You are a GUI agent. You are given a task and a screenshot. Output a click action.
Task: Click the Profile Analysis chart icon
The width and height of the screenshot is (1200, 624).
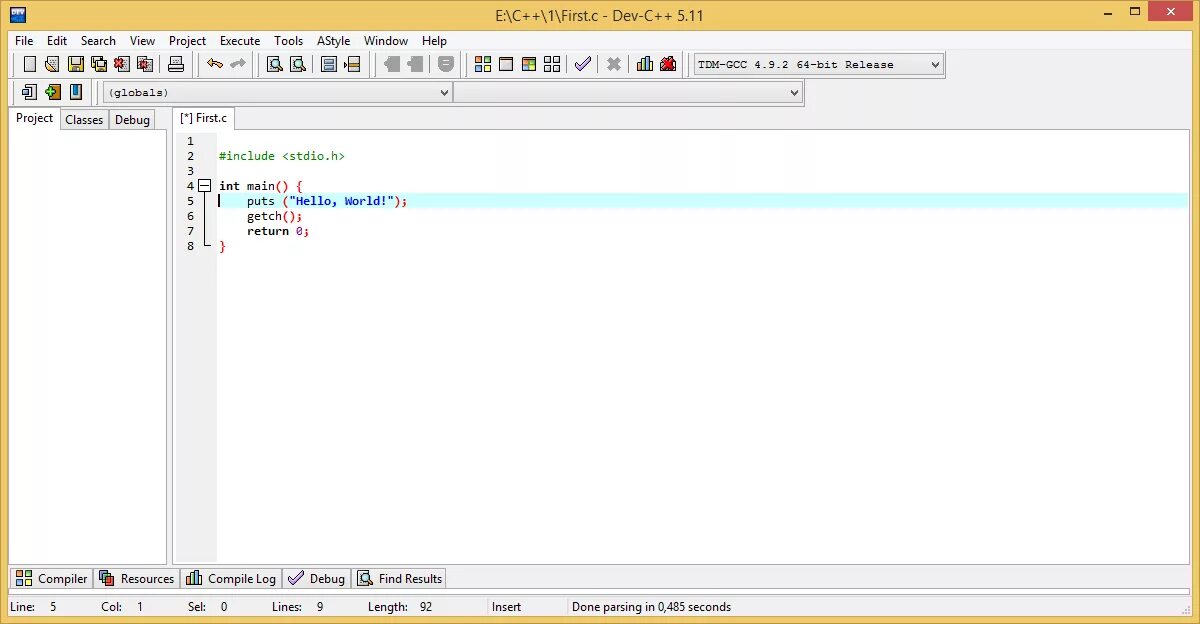[645, 64]
